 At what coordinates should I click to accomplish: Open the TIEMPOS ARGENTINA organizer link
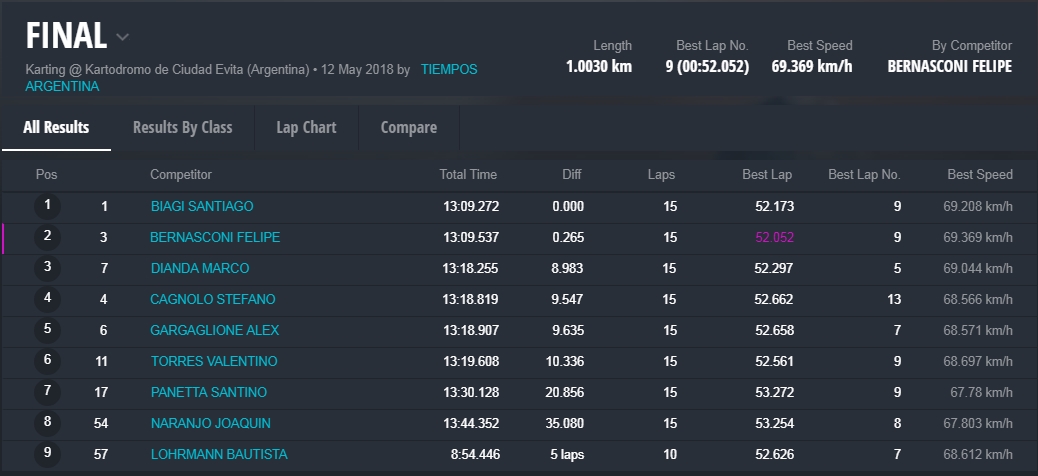448,70
